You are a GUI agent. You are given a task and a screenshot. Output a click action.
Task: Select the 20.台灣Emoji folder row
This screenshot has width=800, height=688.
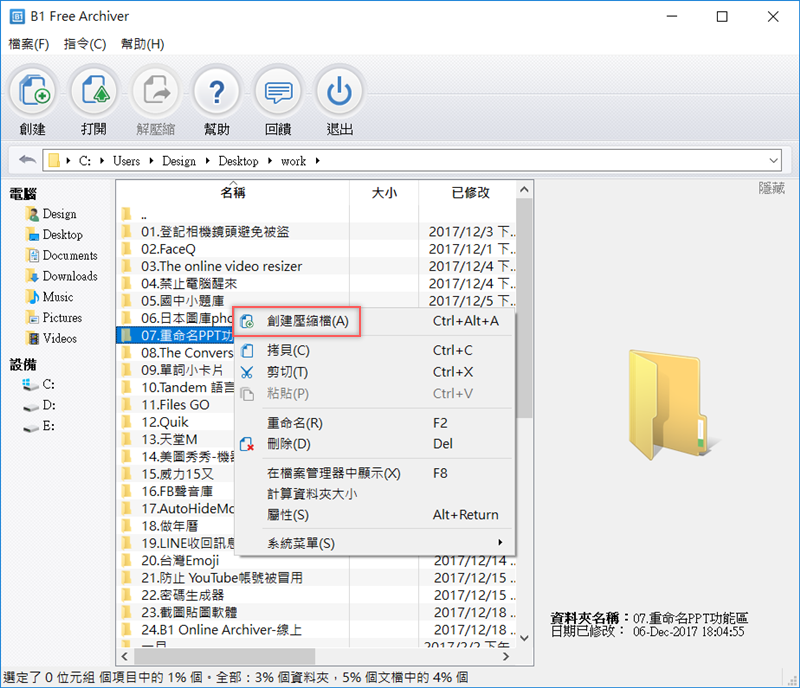click(180, 561)
